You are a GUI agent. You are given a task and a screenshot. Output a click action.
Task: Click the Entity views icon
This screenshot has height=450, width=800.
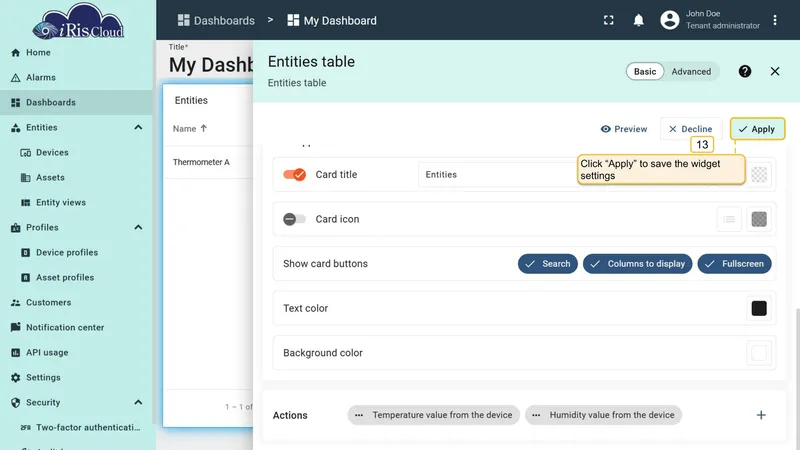coord(26,203)
